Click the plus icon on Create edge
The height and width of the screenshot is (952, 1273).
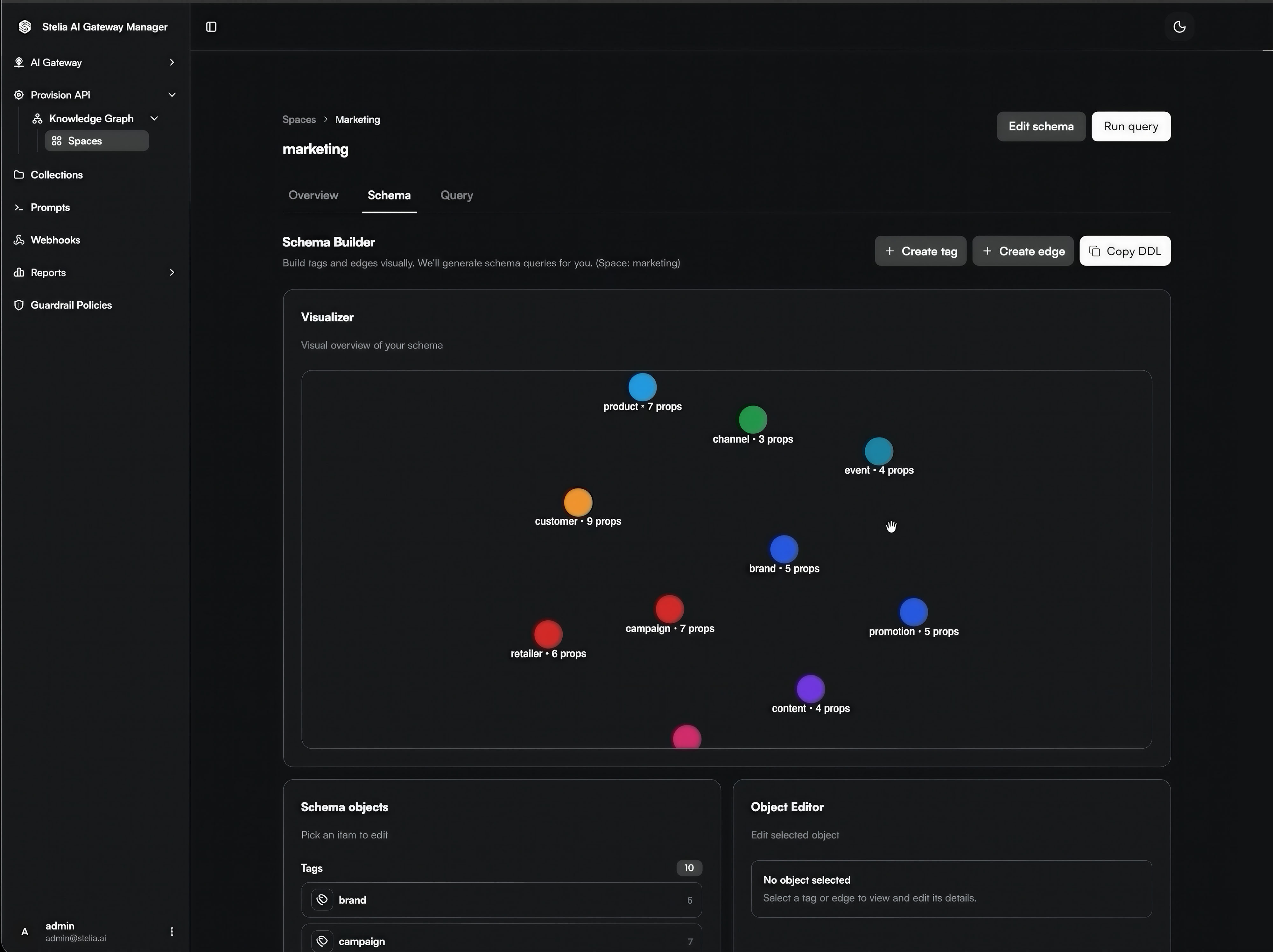987,251
